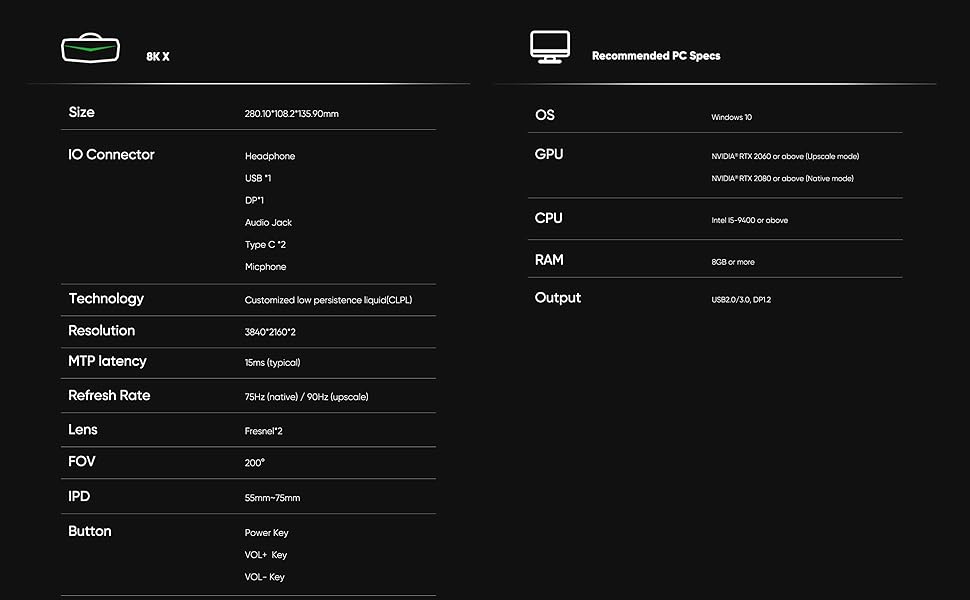Viewport: 970px width, 600px height.
Task: Select the VOL- Key entry
Action: click(265, 577)
